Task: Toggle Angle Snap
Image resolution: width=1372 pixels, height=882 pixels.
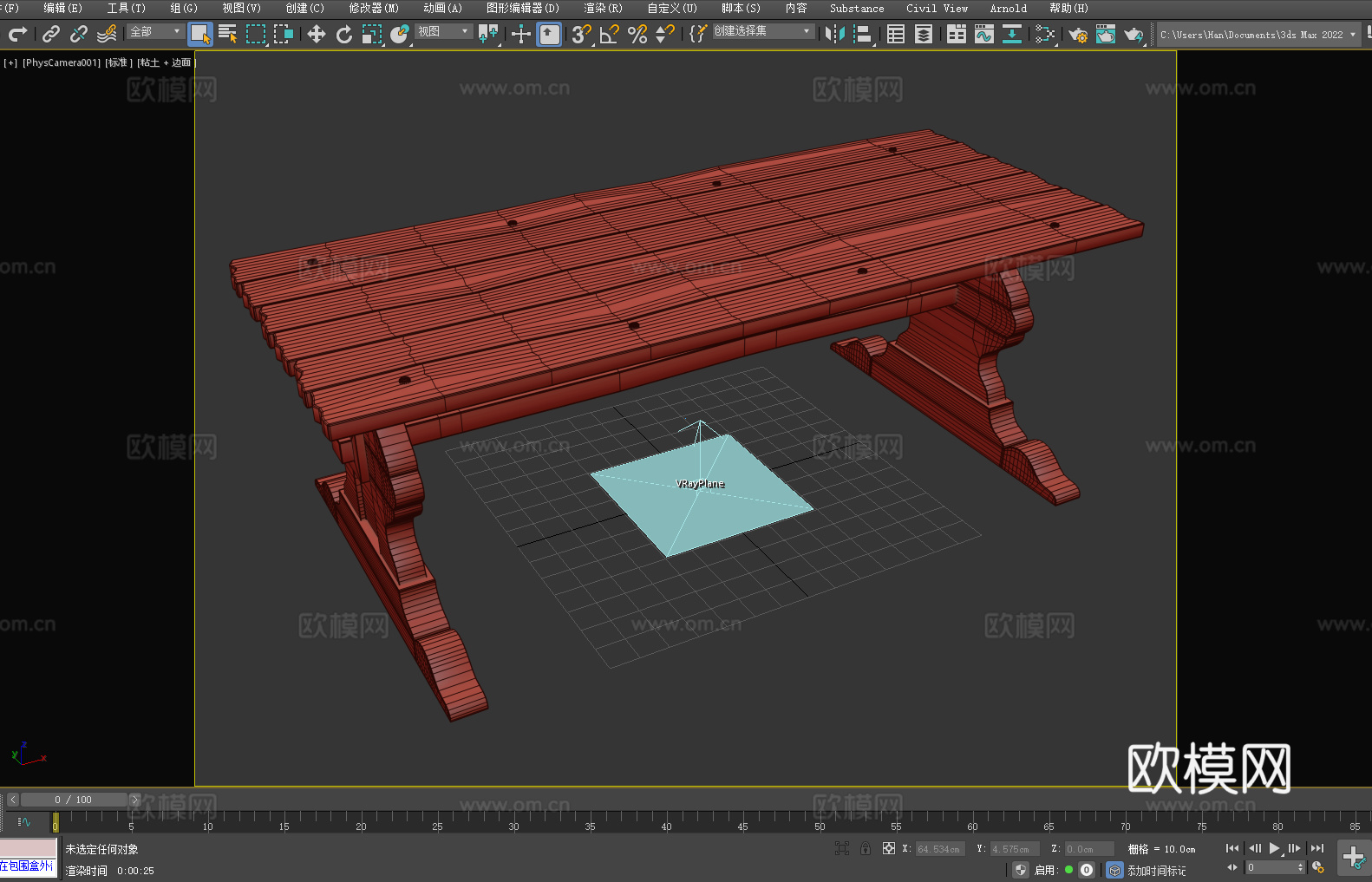Action: 610,34
